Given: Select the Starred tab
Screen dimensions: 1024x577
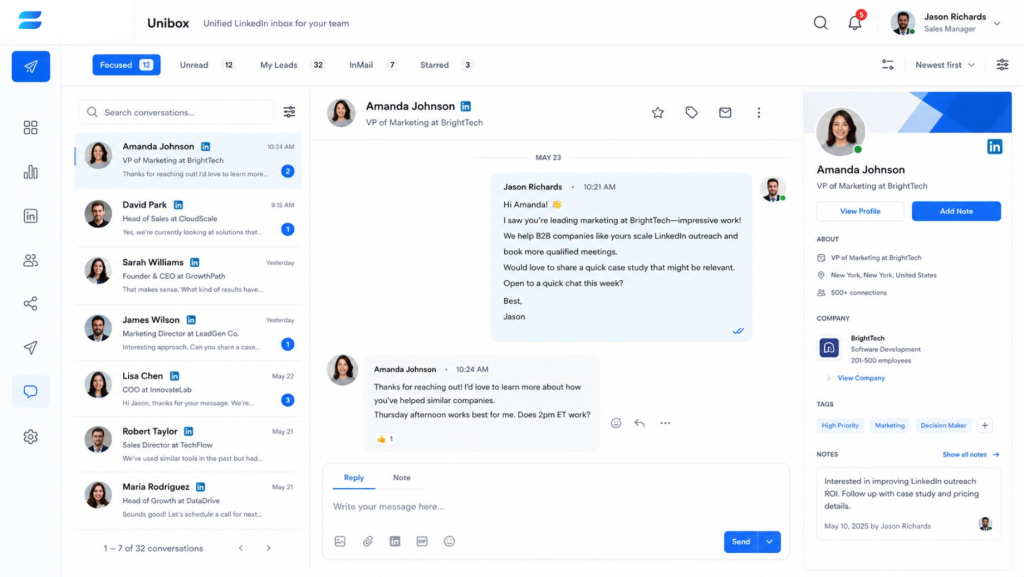Looking at the screenshot, I should click(x=447, y=65).
